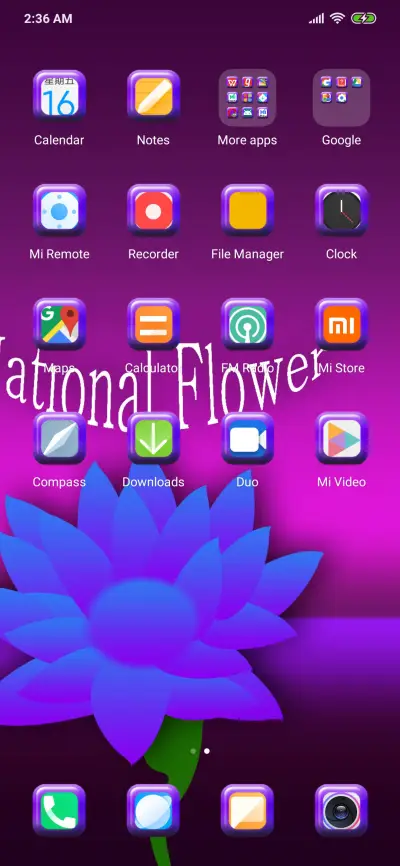This screenshot has width=400, height=866.
Task: Tap the "Clock" label
Action: 341,254
